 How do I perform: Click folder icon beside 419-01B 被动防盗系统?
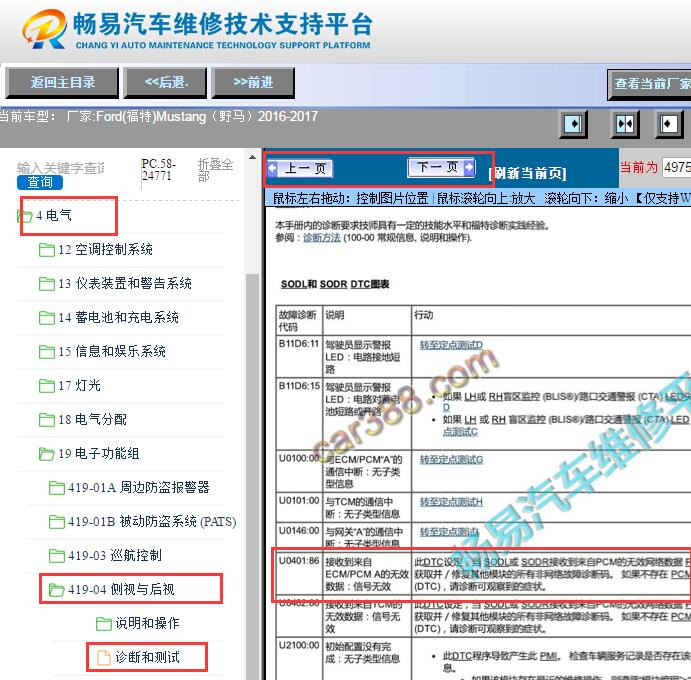(56, 522)
